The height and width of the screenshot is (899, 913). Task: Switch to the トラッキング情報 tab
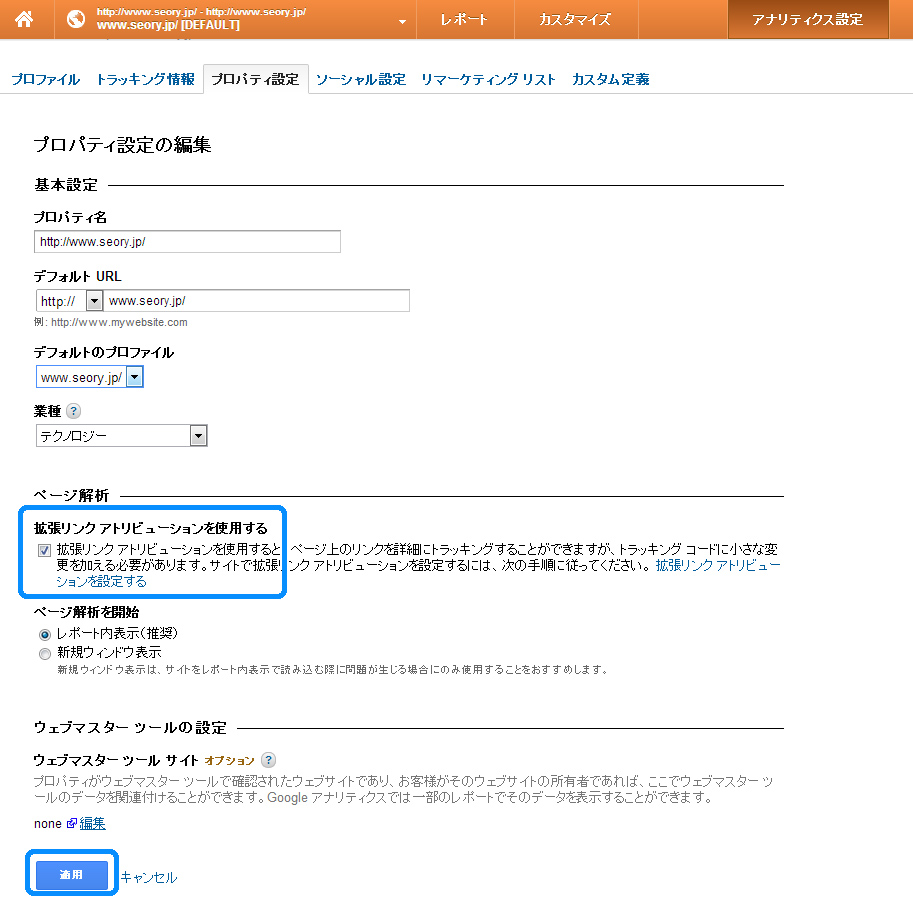[145, 80]
